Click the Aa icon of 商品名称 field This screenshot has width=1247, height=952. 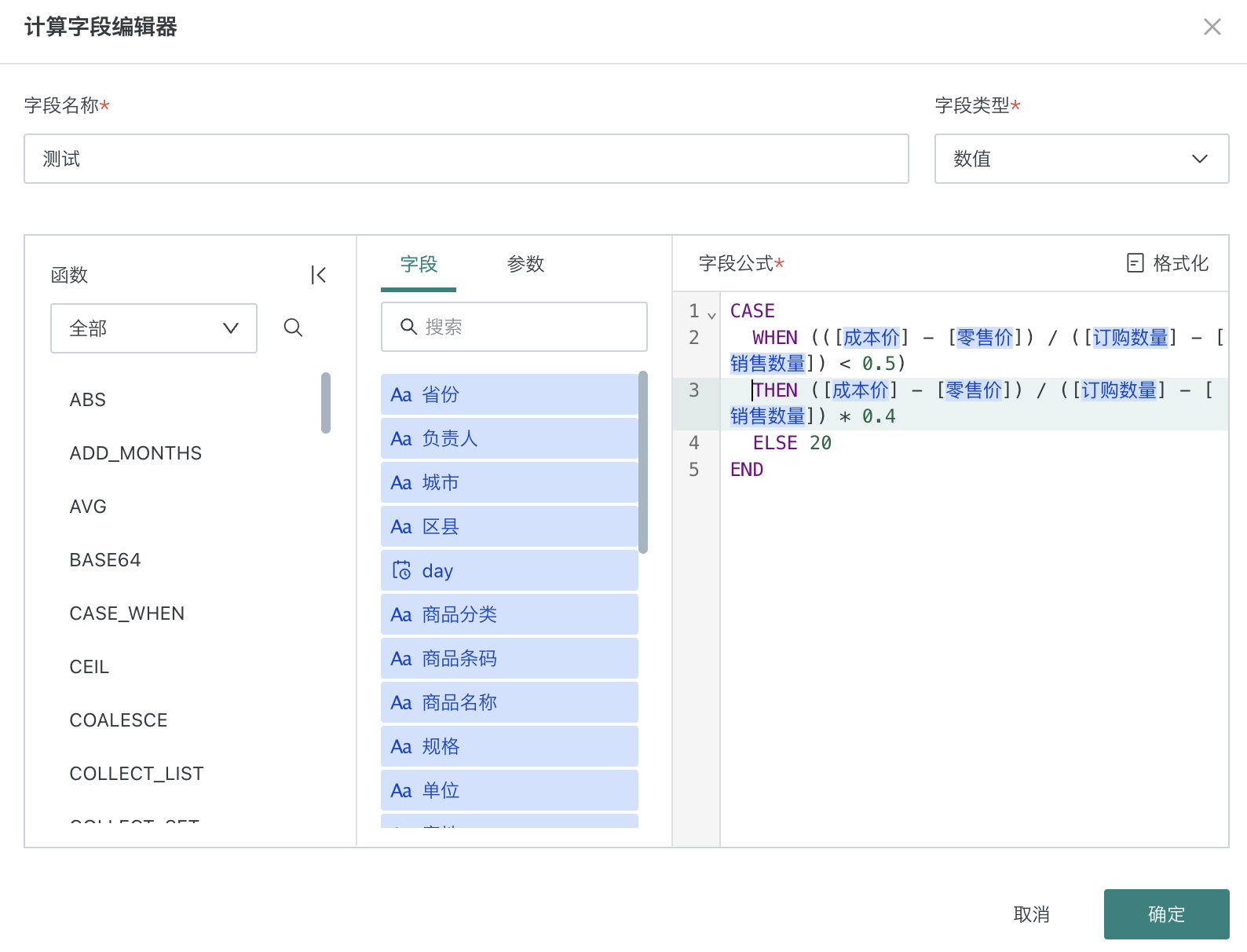[x=401, y=703]
